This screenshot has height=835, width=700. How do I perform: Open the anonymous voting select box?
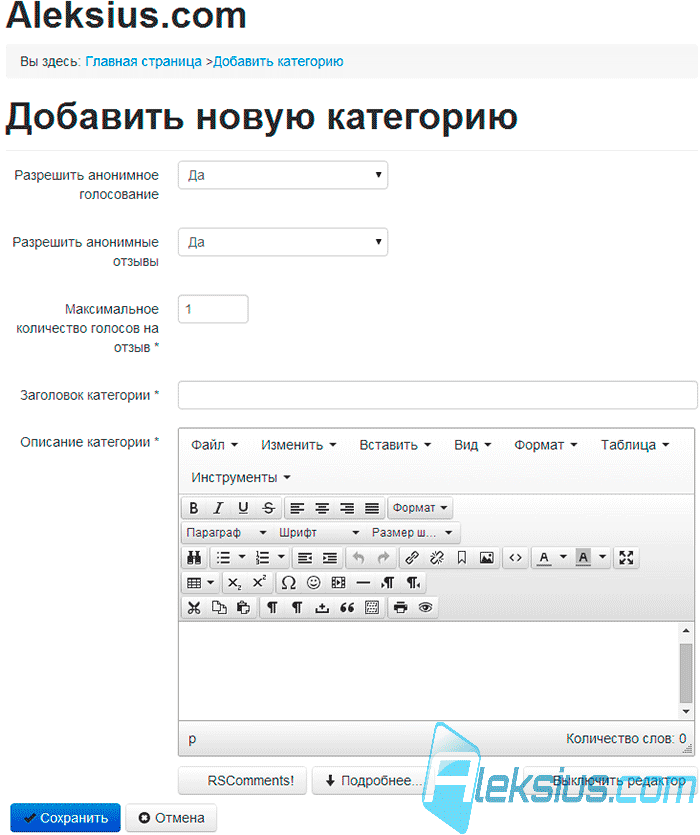[283, 175]
